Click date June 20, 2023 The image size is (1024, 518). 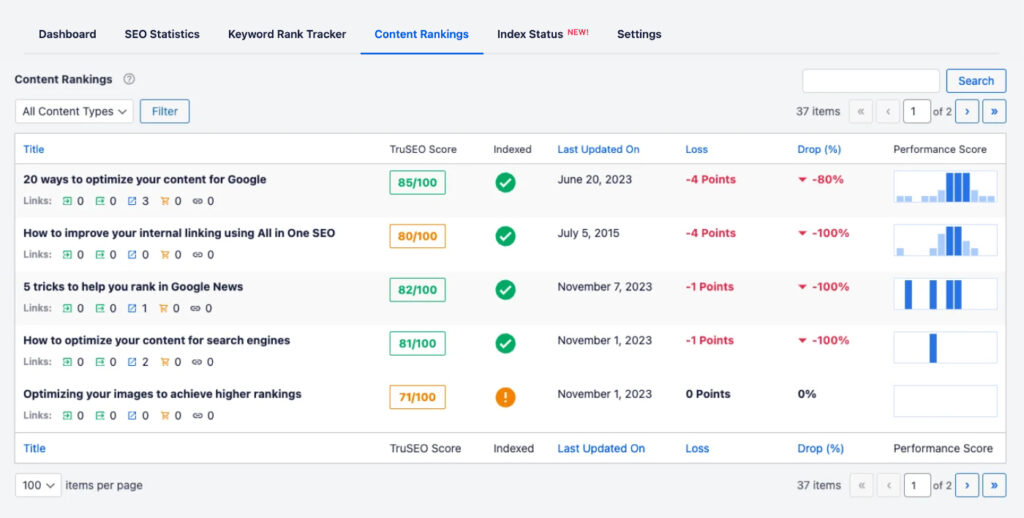(594, 180)
